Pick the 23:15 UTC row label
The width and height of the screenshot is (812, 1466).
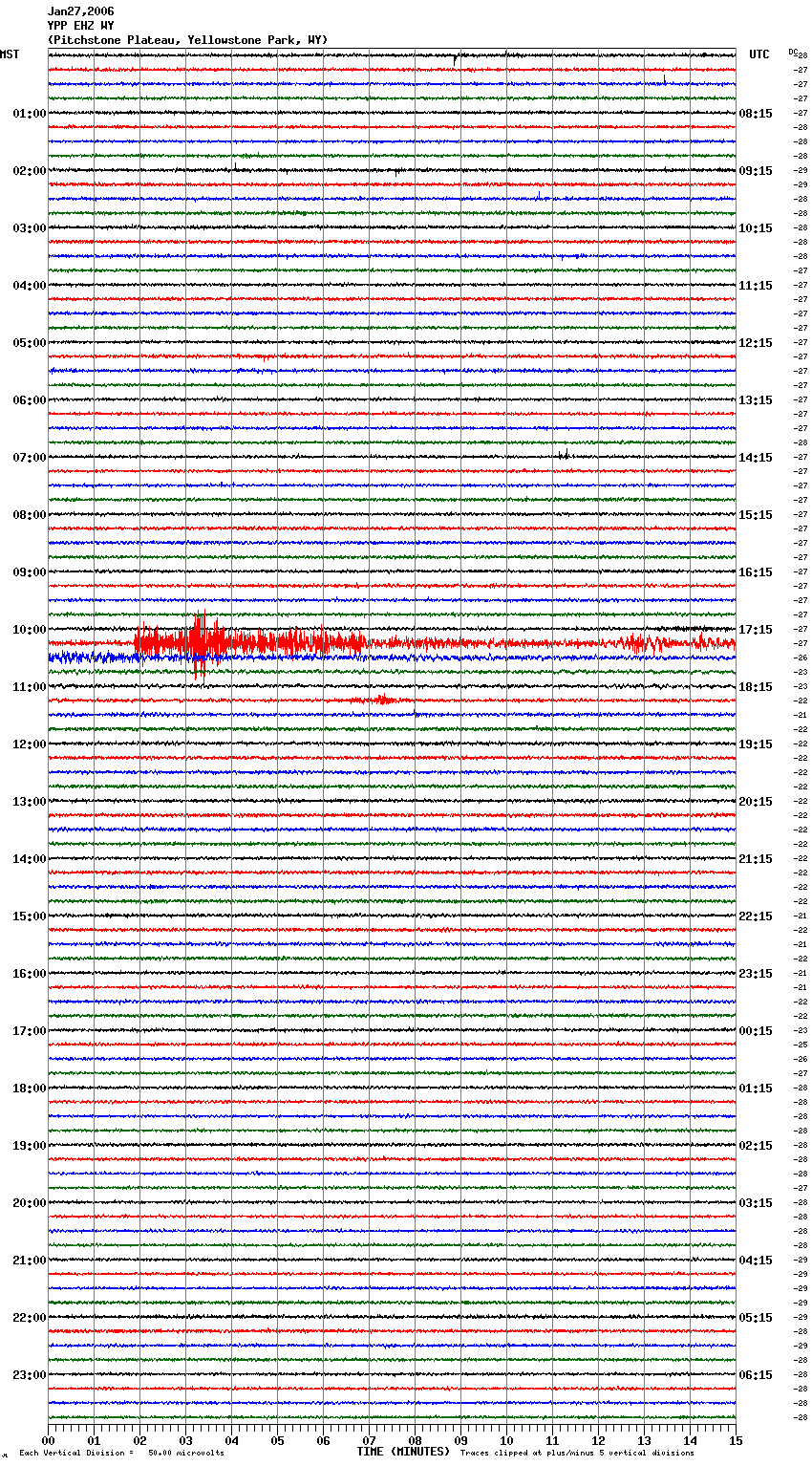[756, 974]
